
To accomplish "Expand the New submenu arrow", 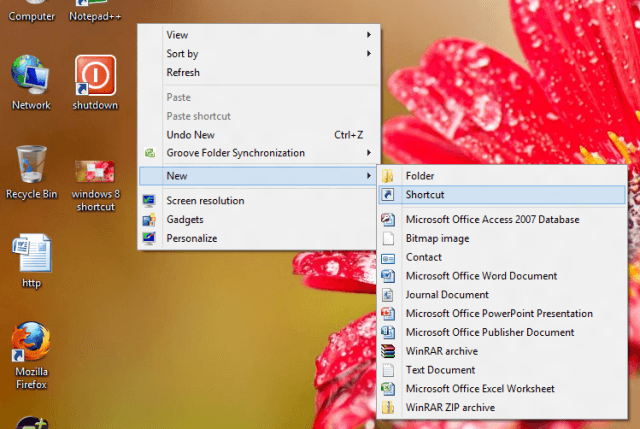I will [369, 176].
